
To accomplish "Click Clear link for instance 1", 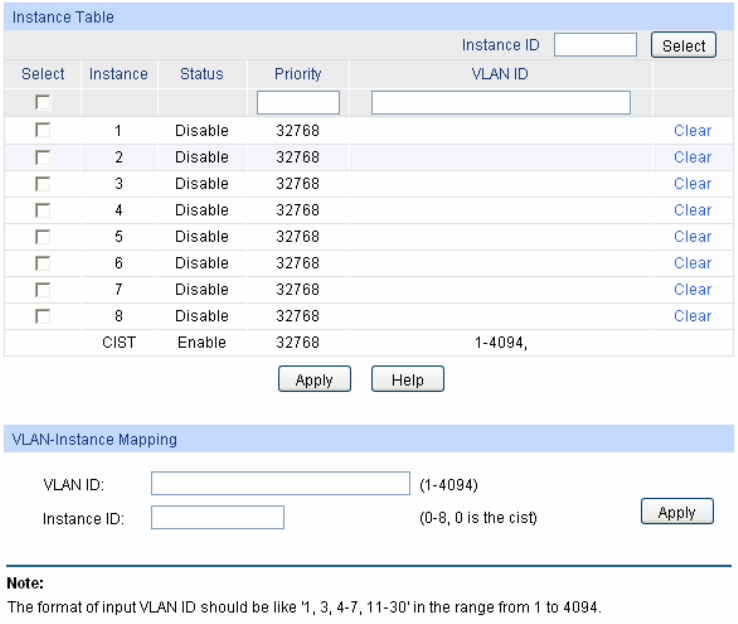I will 692,130.
